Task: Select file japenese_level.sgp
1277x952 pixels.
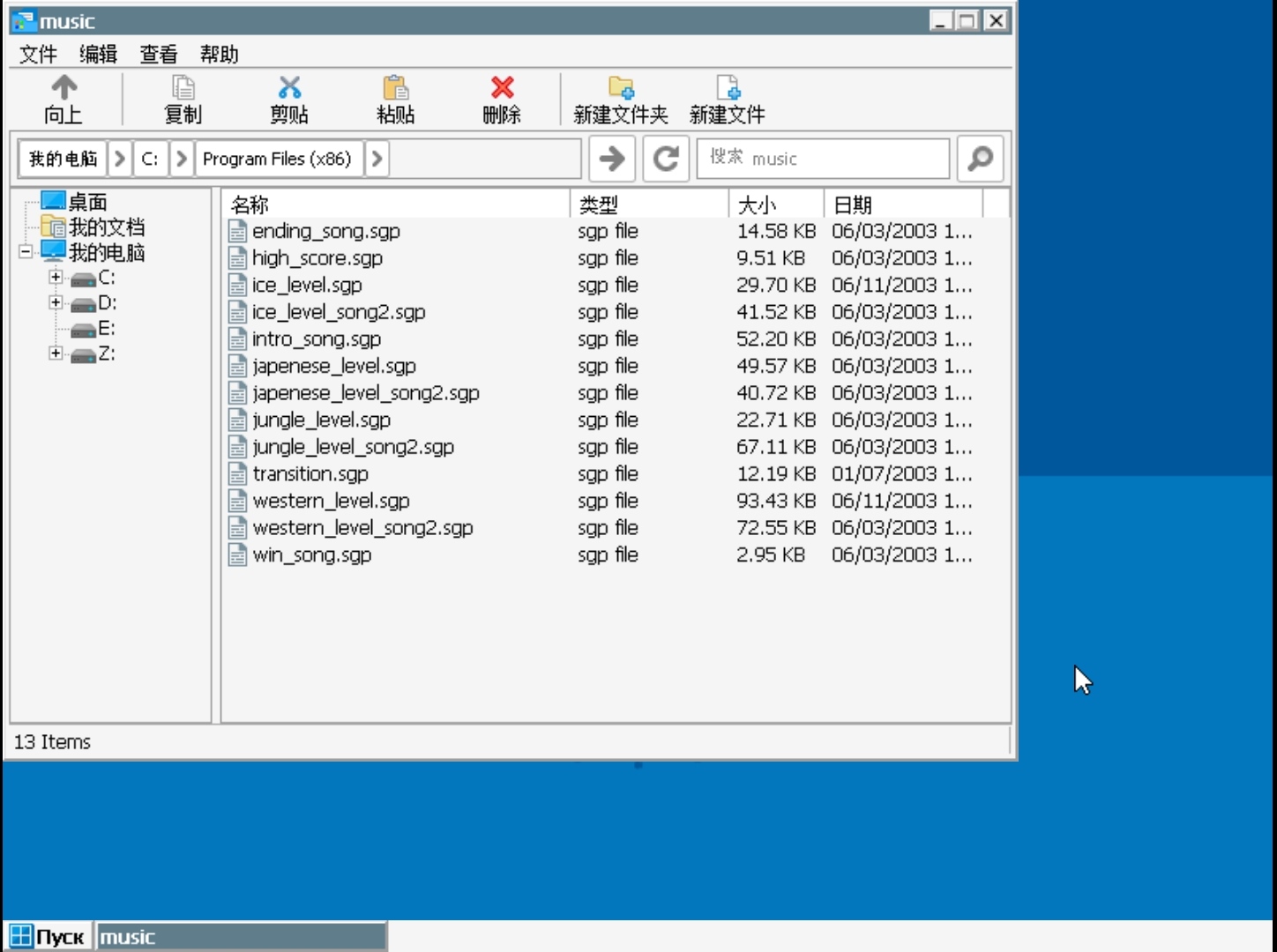Action: 334,366
